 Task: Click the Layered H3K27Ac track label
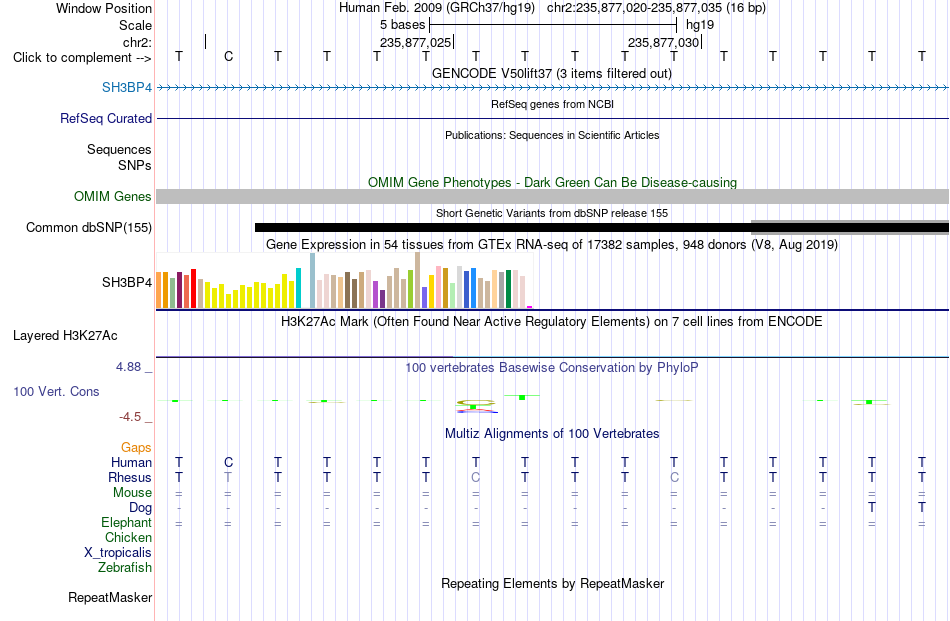tap(65, 336)
